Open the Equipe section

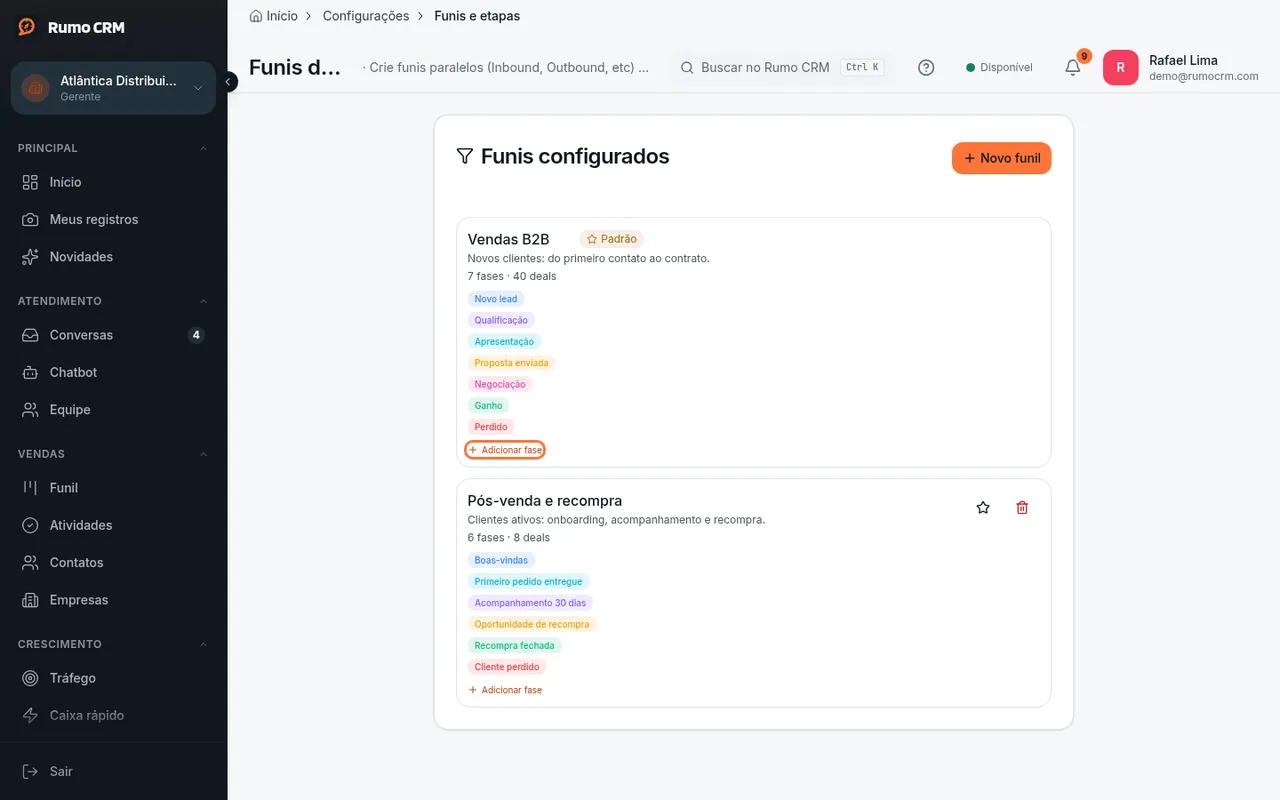pyautogui.click(x=114, y=410)
